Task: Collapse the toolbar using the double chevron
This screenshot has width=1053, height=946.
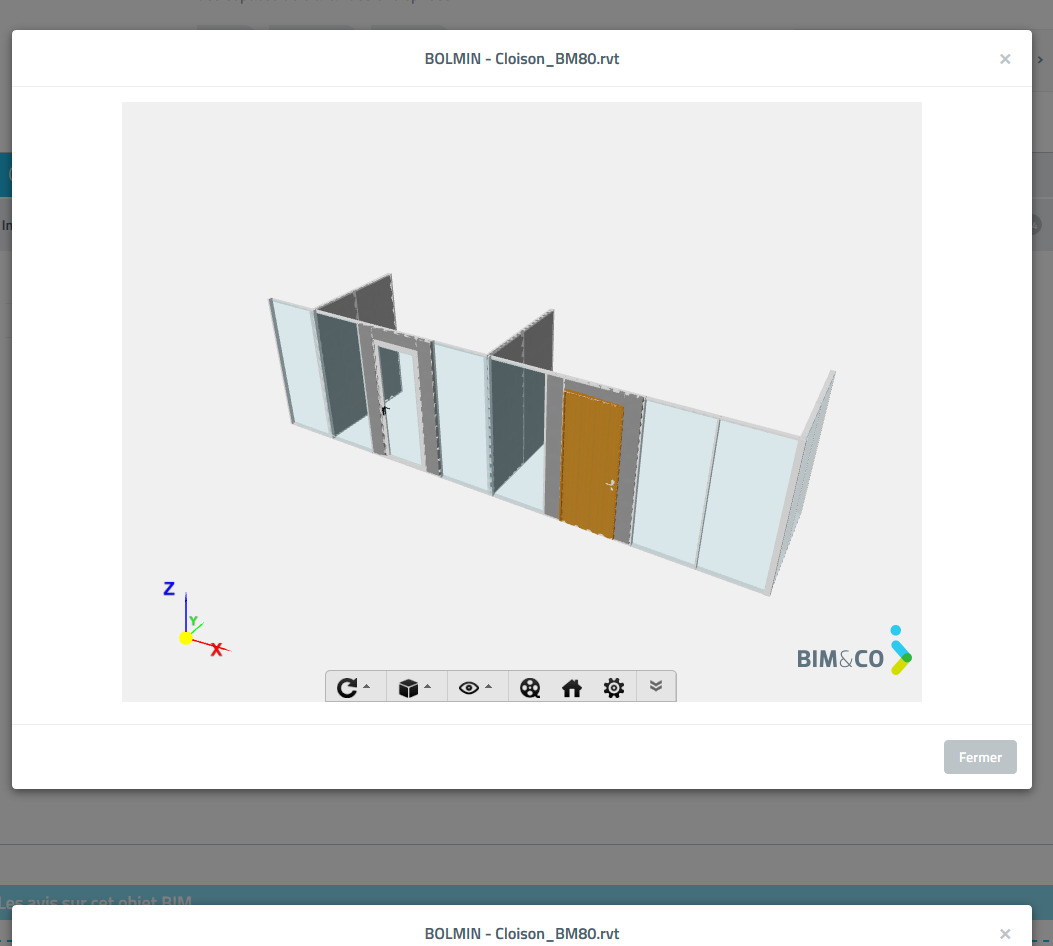Action: click(x=656, y=686)
